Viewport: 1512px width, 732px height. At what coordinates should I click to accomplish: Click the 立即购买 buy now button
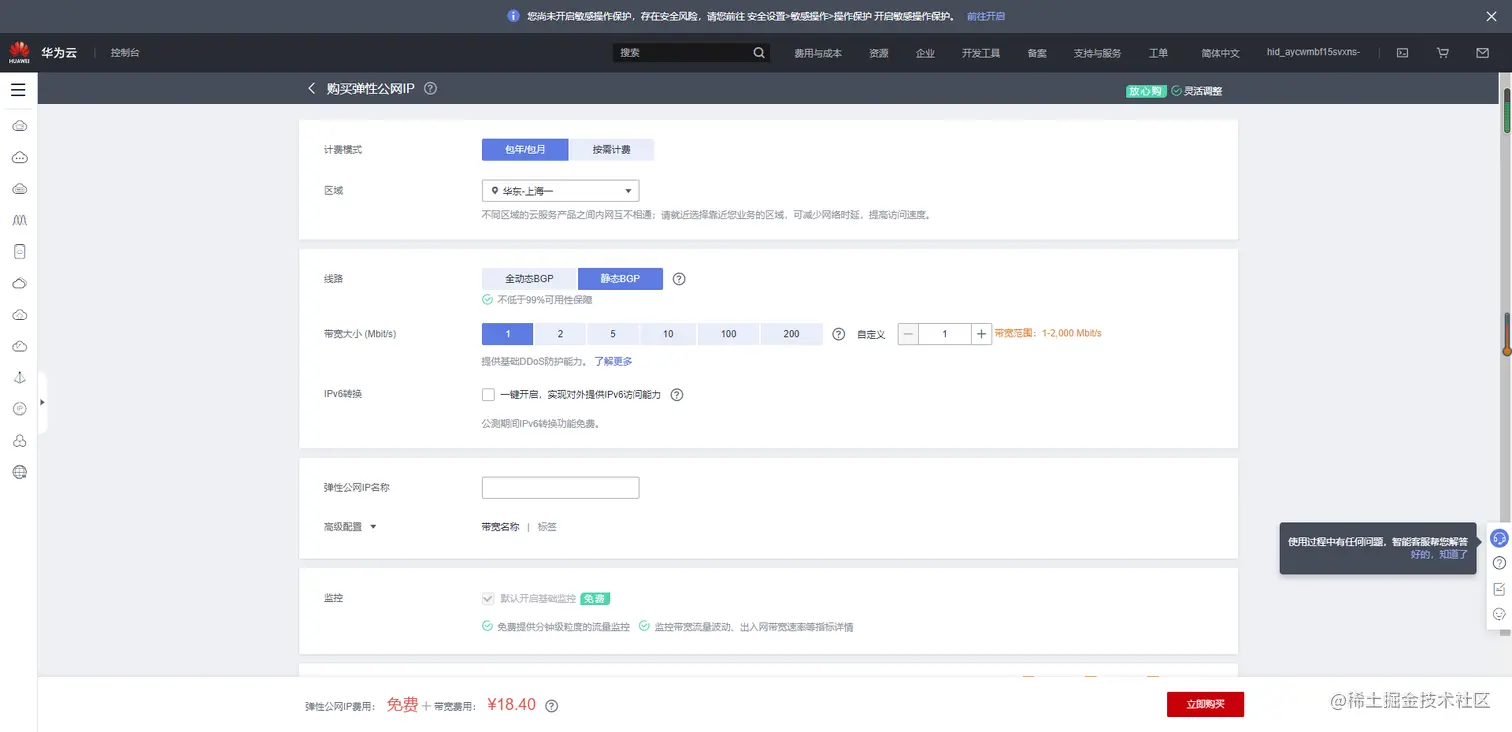pos(1205,705)
